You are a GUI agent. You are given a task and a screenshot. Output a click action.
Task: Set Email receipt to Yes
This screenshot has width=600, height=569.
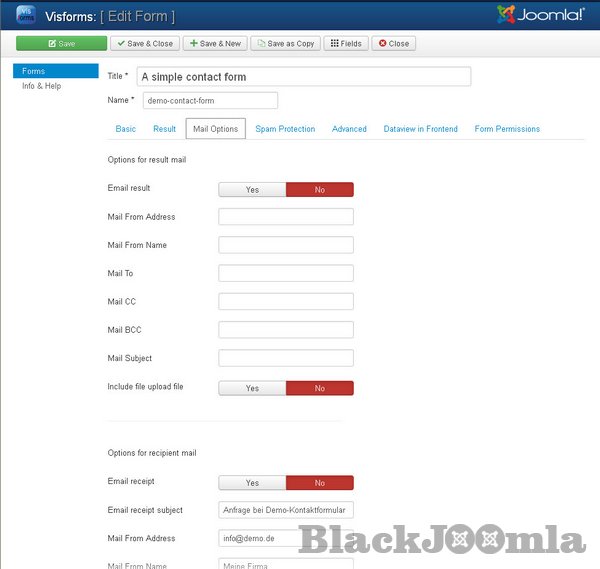[x=252, y=482]
